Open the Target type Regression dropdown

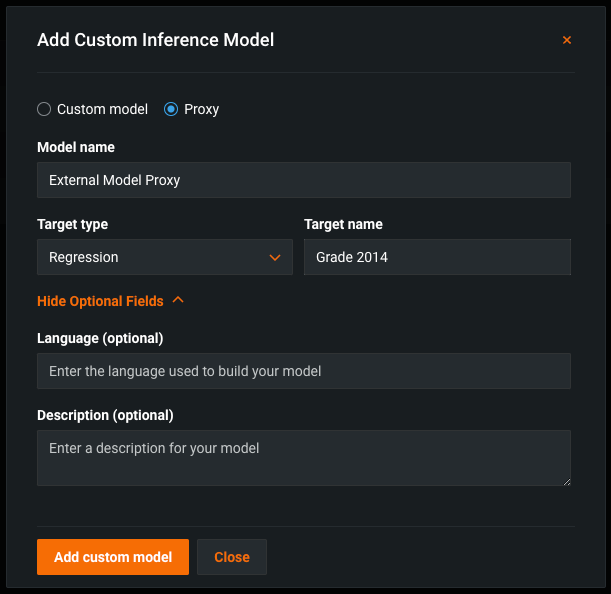tap(164, 257)
